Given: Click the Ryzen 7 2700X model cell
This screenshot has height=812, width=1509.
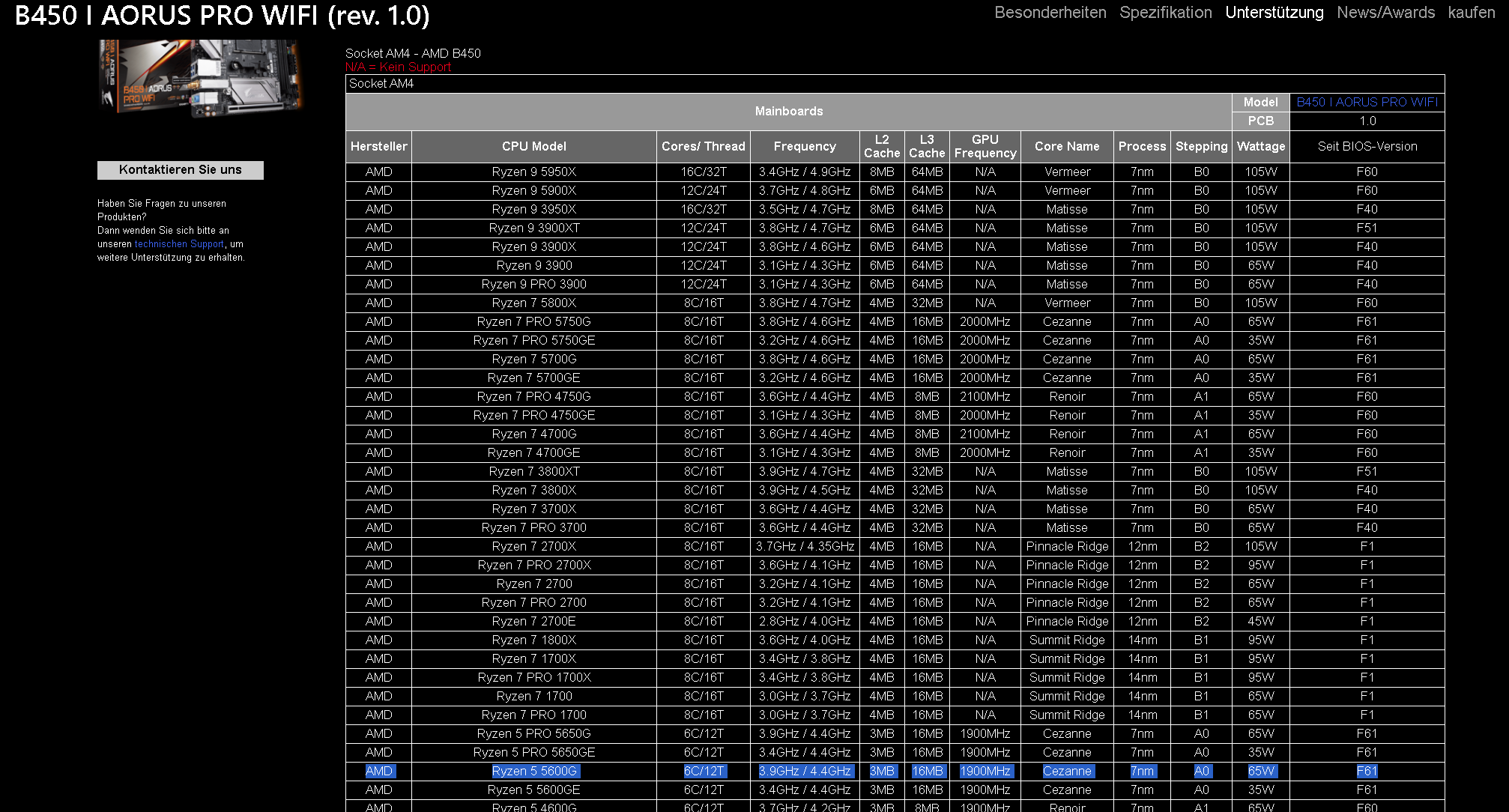Looking at the screenshot, I should [533, 547].
